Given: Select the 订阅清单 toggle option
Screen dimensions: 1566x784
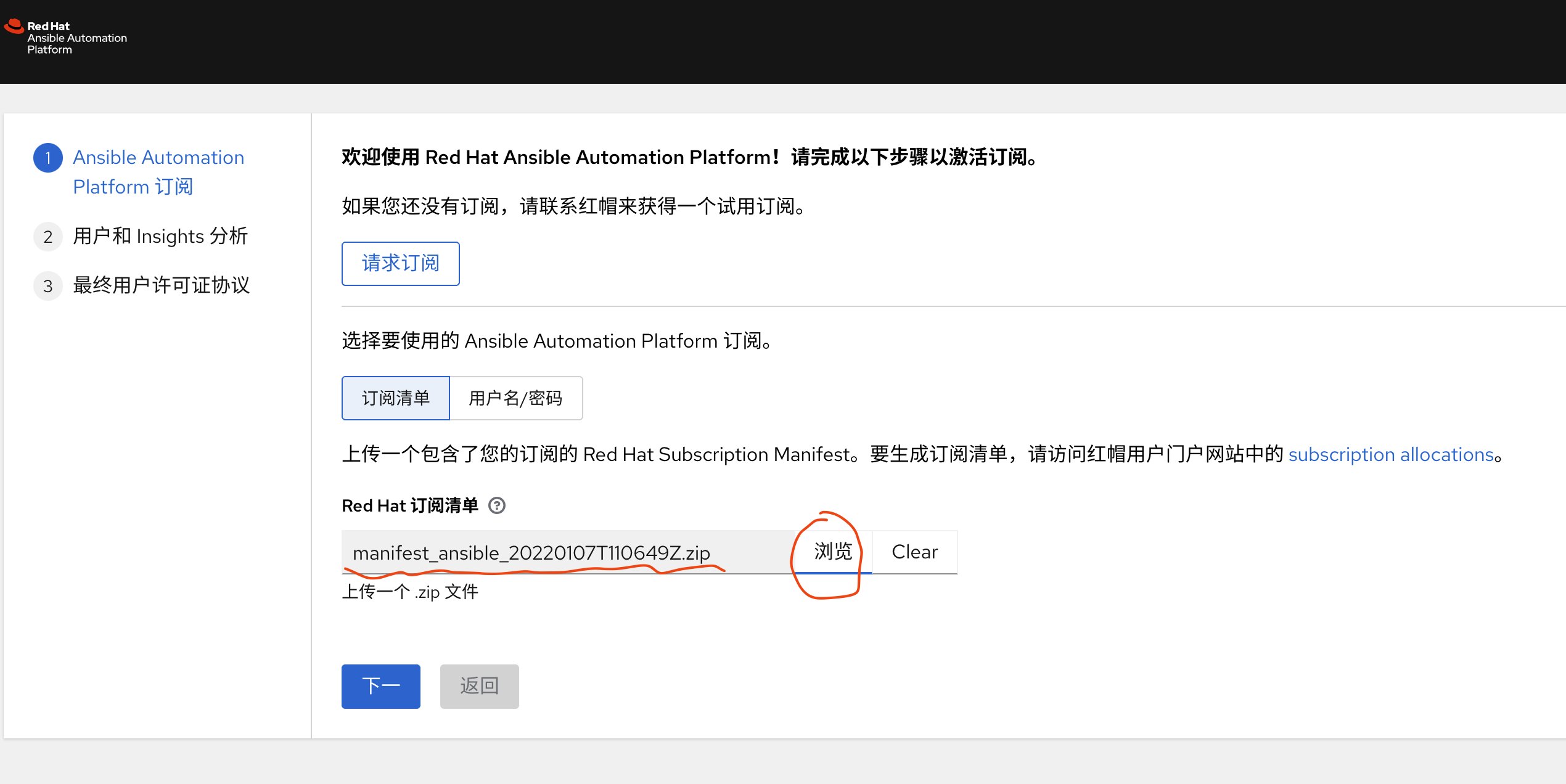Looking at the screenshot, I should pyautogui.click(x=395, y=398).
